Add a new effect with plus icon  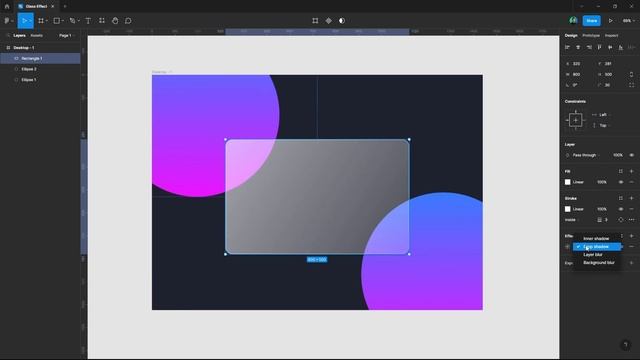point(631,236)
